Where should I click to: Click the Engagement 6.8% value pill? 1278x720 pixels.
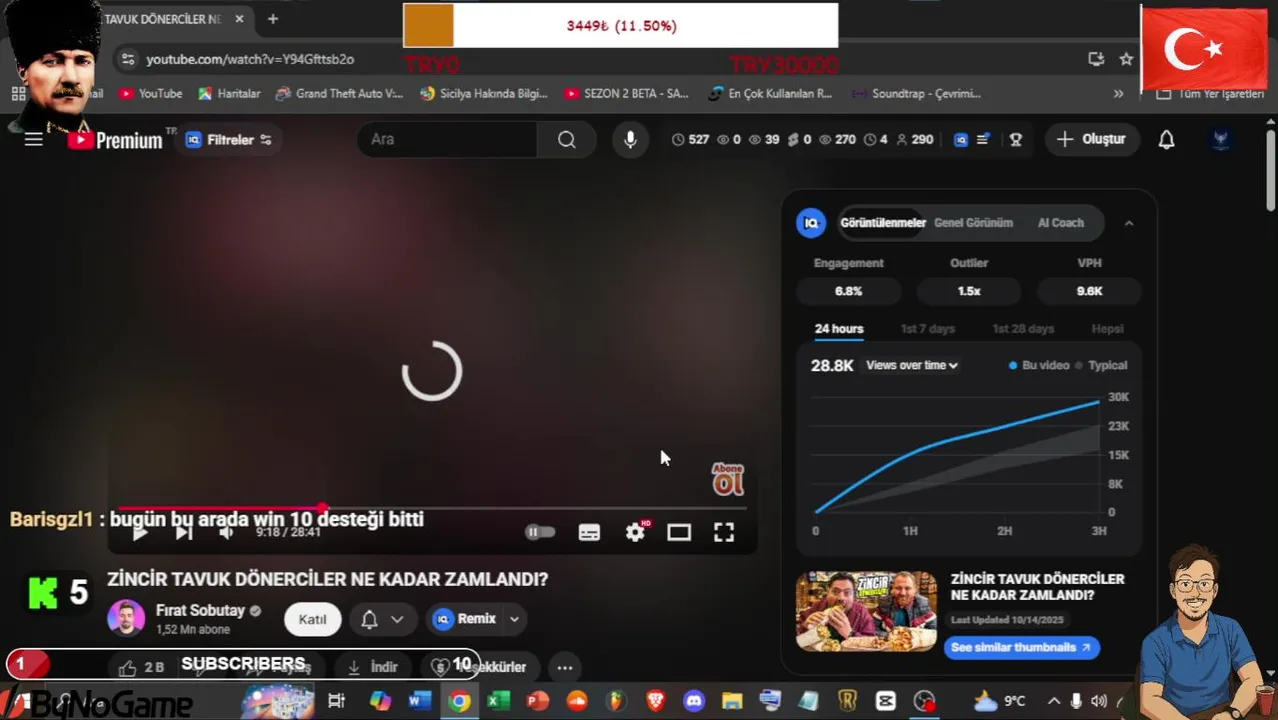click(x=848, y=291)
